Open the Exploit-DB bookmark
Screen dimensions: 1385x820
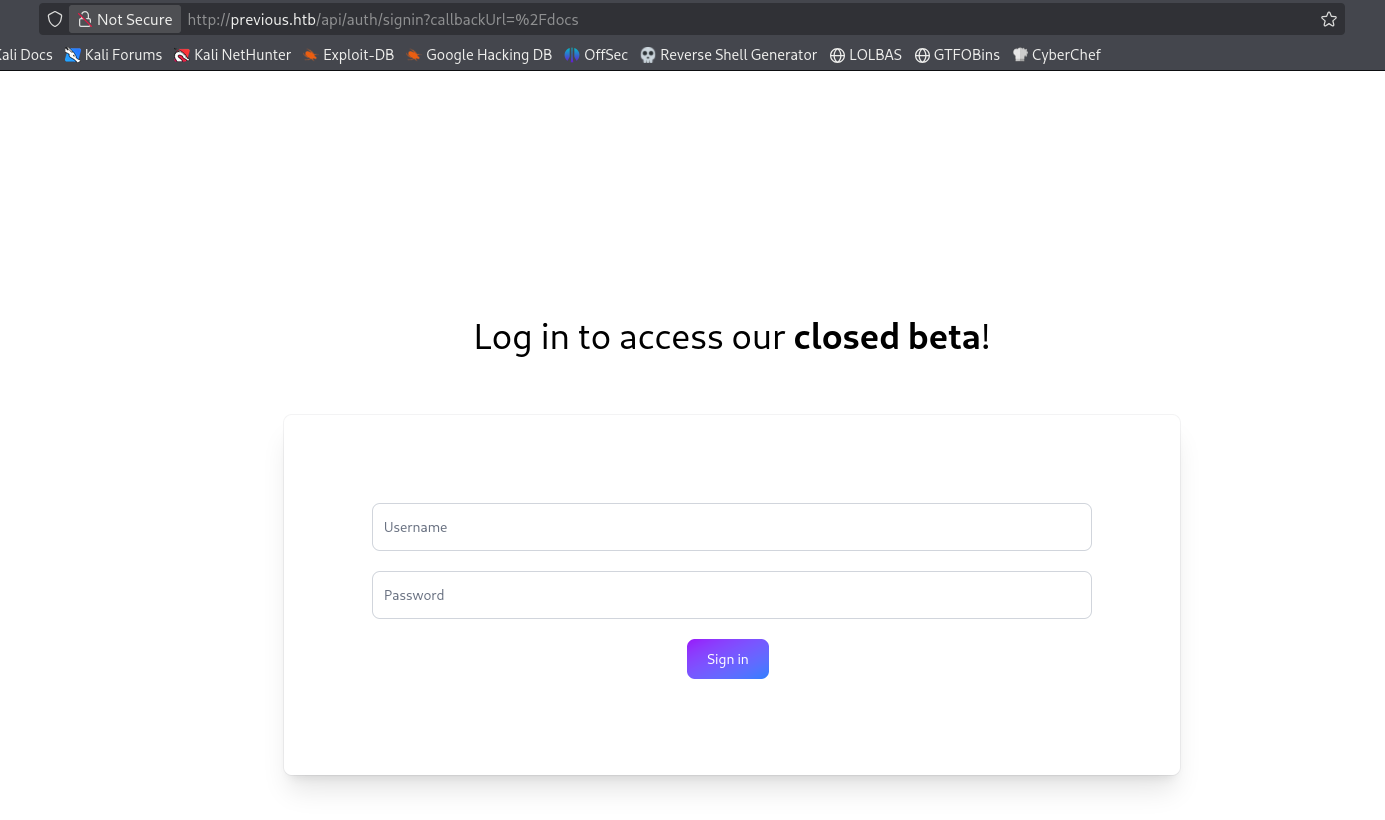pos(349,55)
